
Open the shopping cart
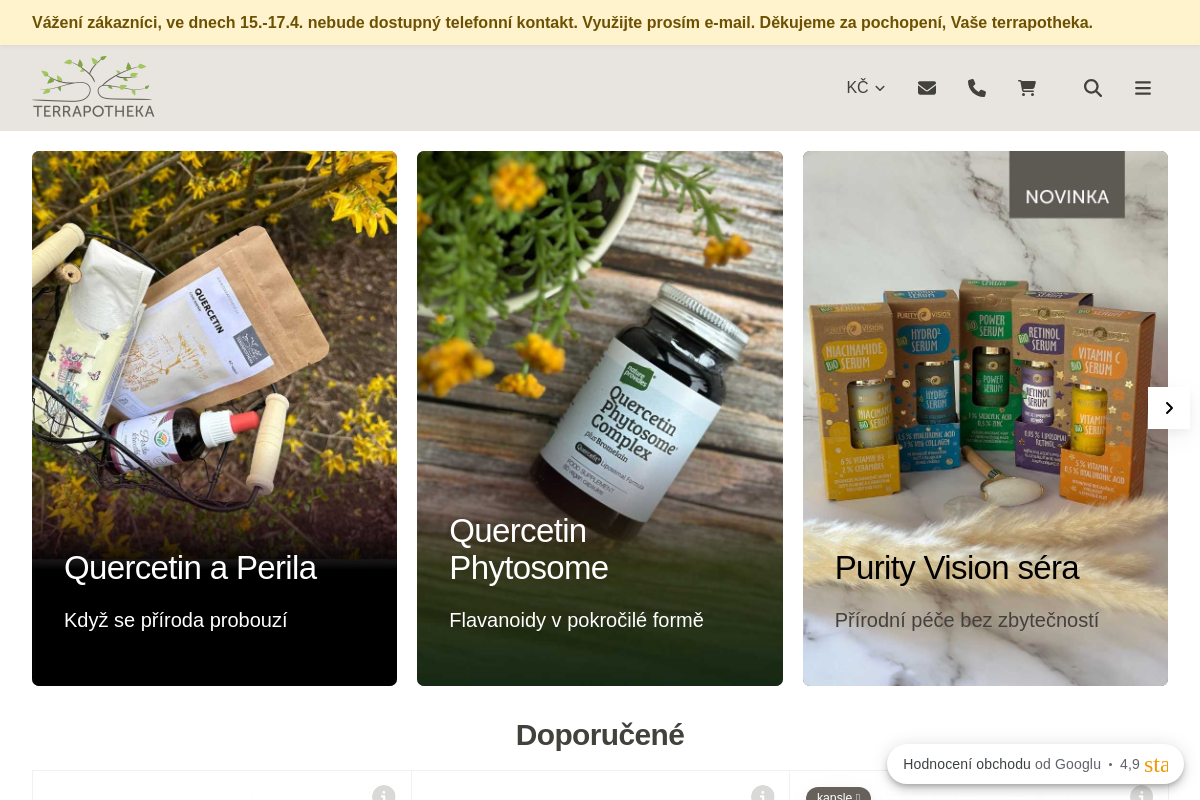tap(1027, 88)
